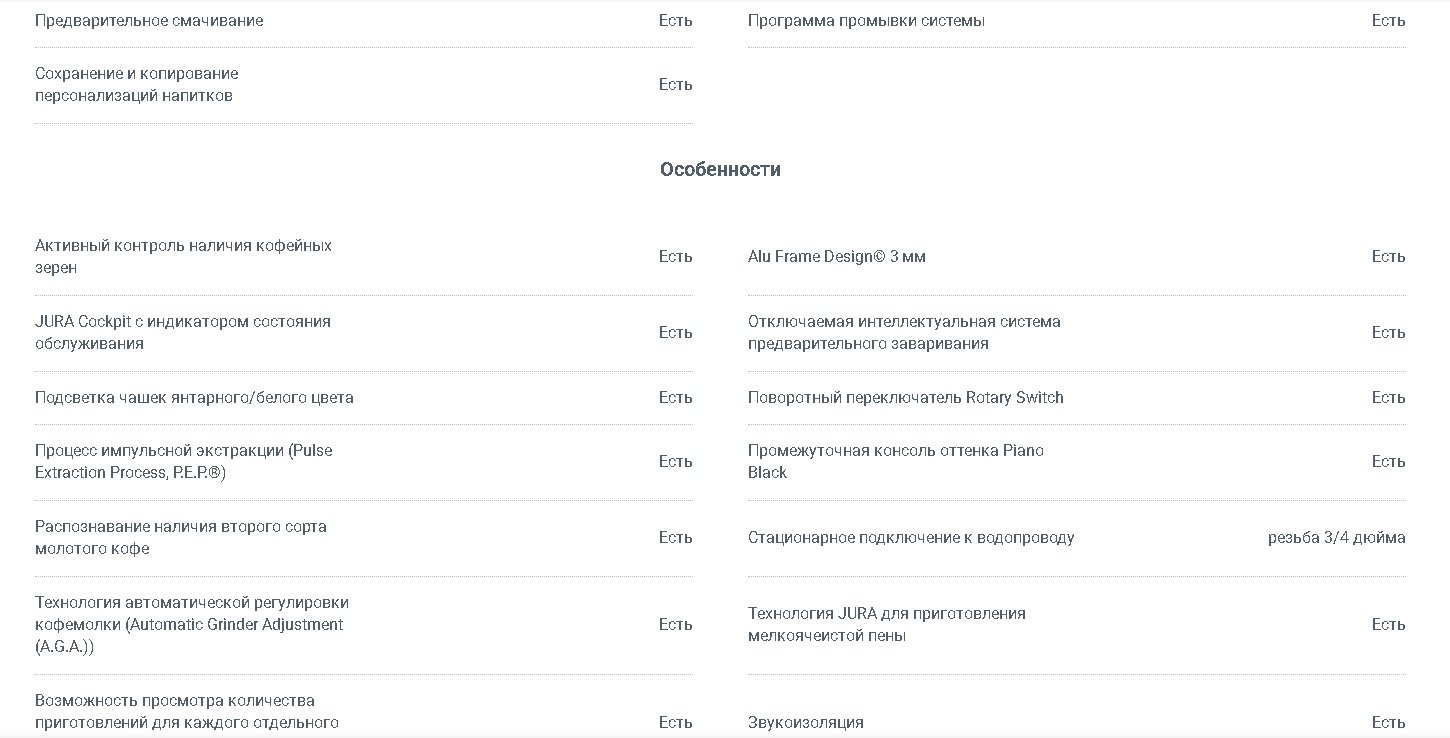The height and width of the screenshot is (738, 1450).
Task: Click Распознавание наличия второго сорта молотого кофе
Action: tap(181, 537)
